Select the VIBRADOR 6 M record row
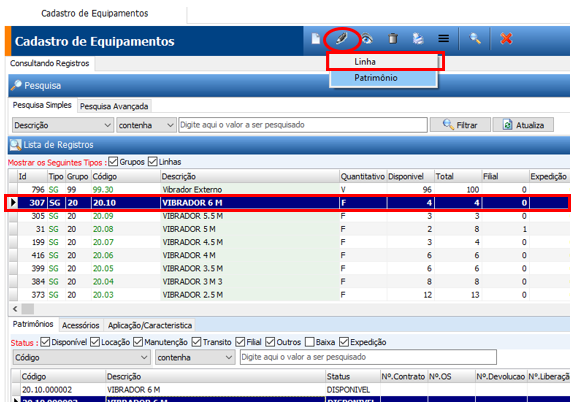Screen dimensions: 577x402 pos(289,203)
